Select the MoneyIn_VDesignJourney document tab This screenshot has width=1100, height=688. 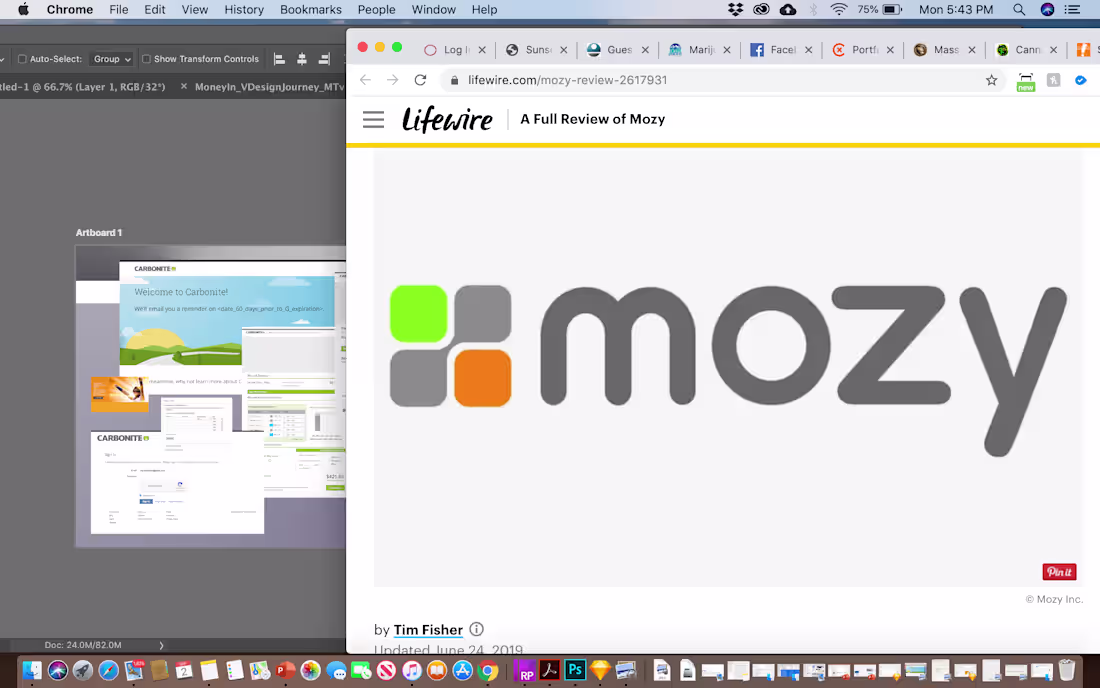269,87
